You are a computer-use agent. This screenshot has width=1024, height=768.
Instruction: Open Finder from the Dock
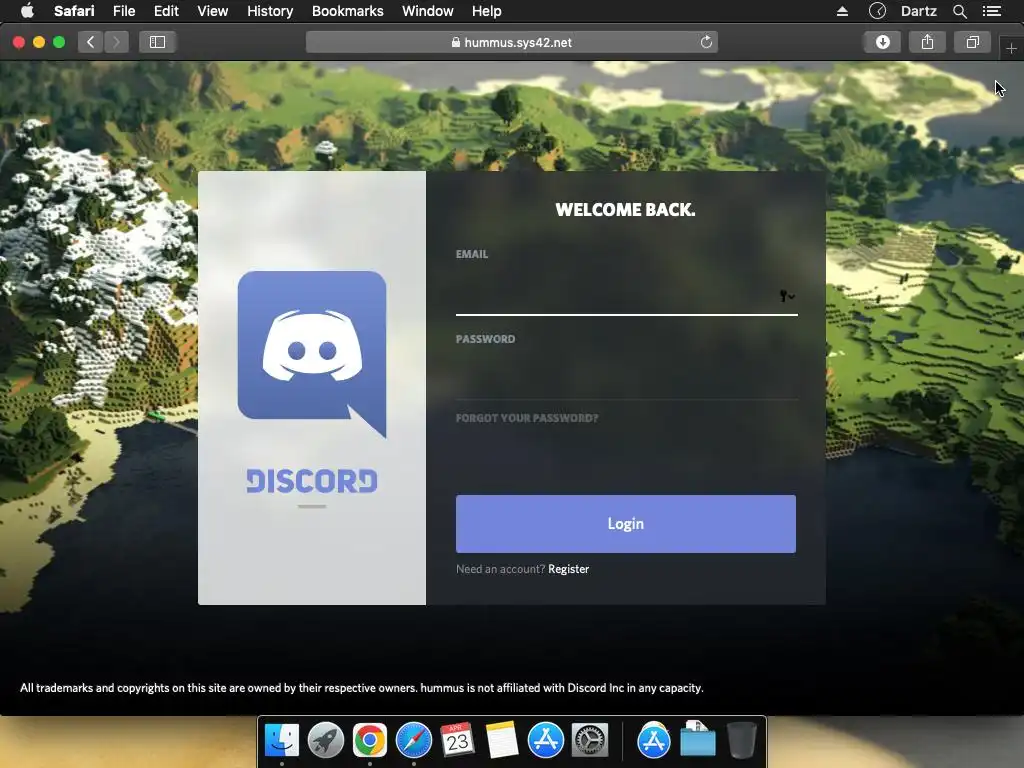point(281,741)
